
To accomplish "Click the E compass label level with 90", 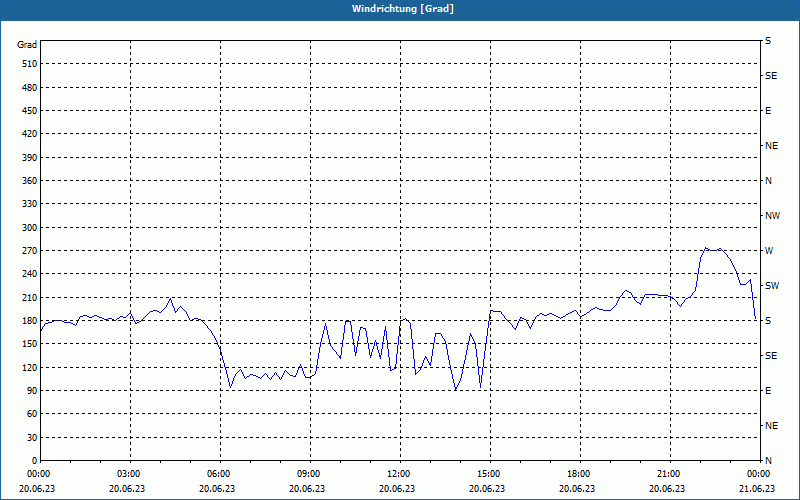I will (768, 391).
